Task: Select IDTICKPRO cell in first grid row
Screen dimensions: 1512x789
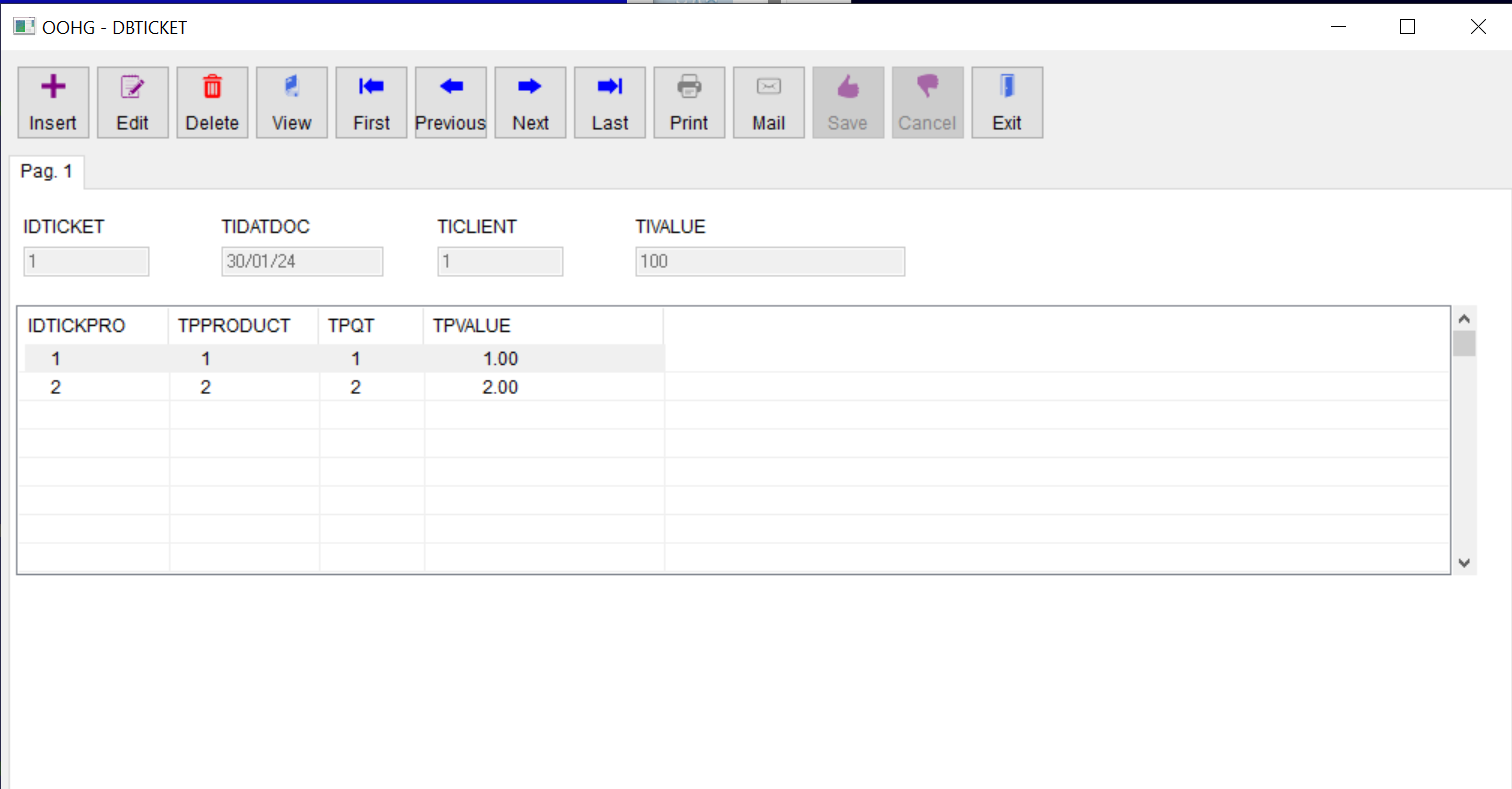Action: 95,359
